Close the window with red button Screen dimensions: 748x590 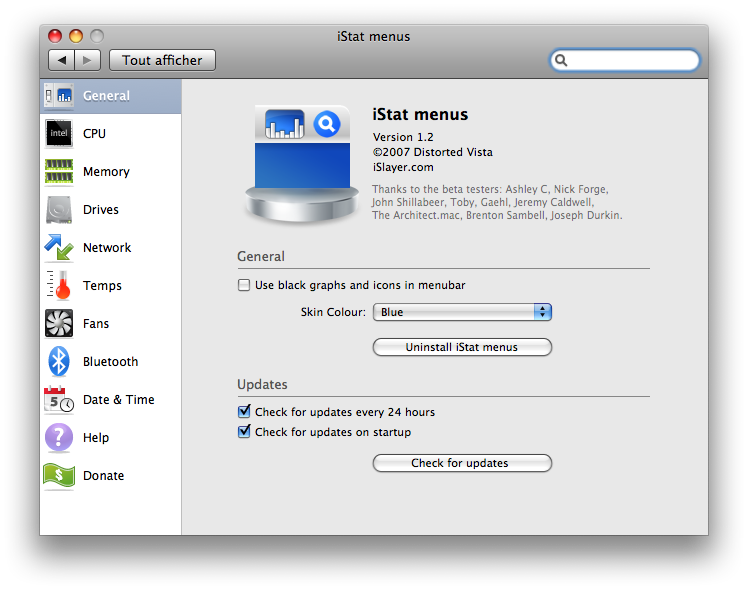click(x=55, y=36)
